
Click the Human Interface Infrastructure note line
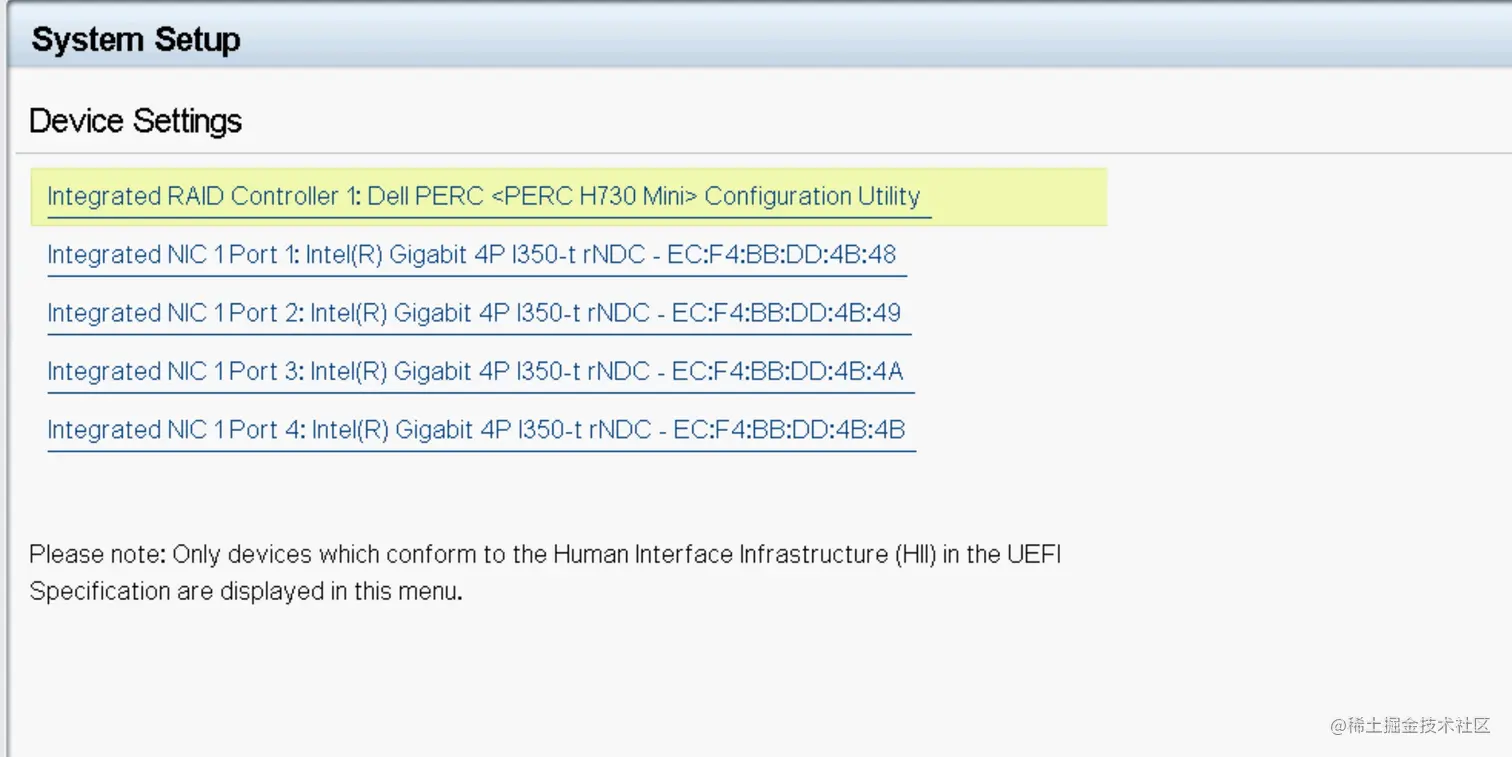pos(544,554)
